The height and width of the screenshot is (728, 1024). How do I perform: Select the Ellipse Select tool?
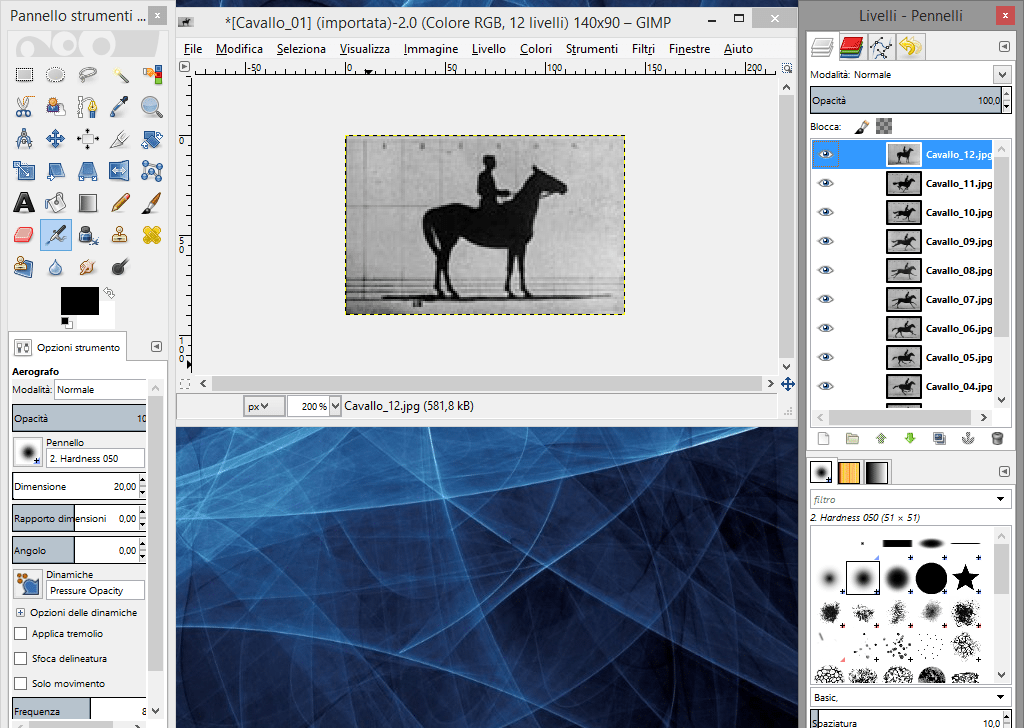coord(56,74)
